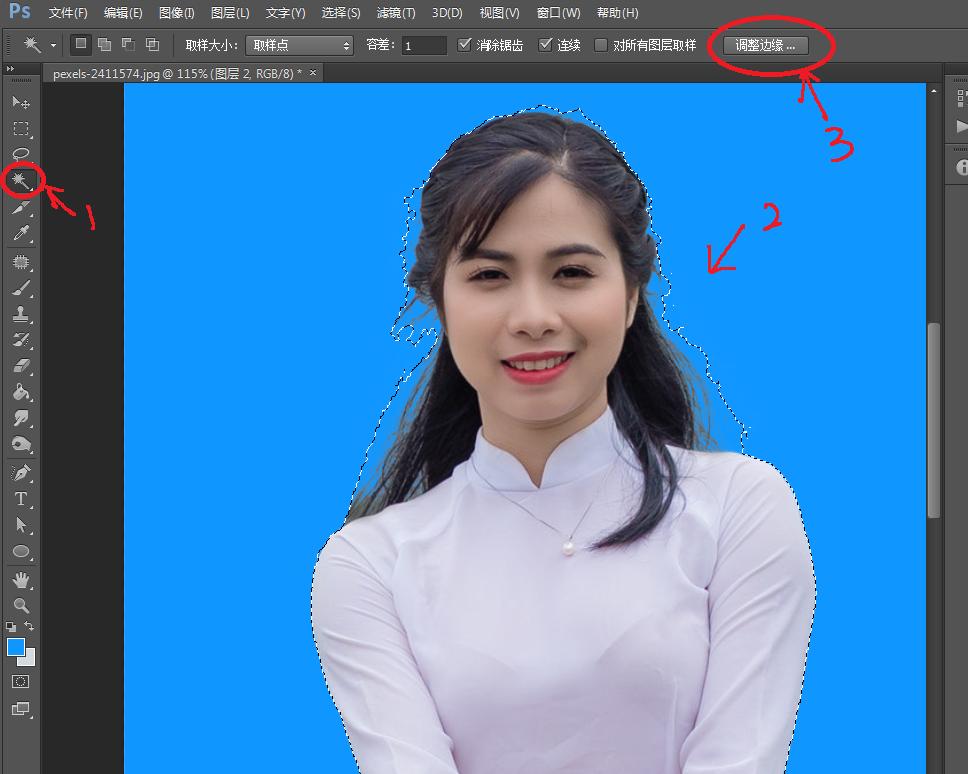This screenshot has width=968, height=774.
Task: Disable the 消除锯齿 anti-alias checkbox
Action: (x=465, y=44)
